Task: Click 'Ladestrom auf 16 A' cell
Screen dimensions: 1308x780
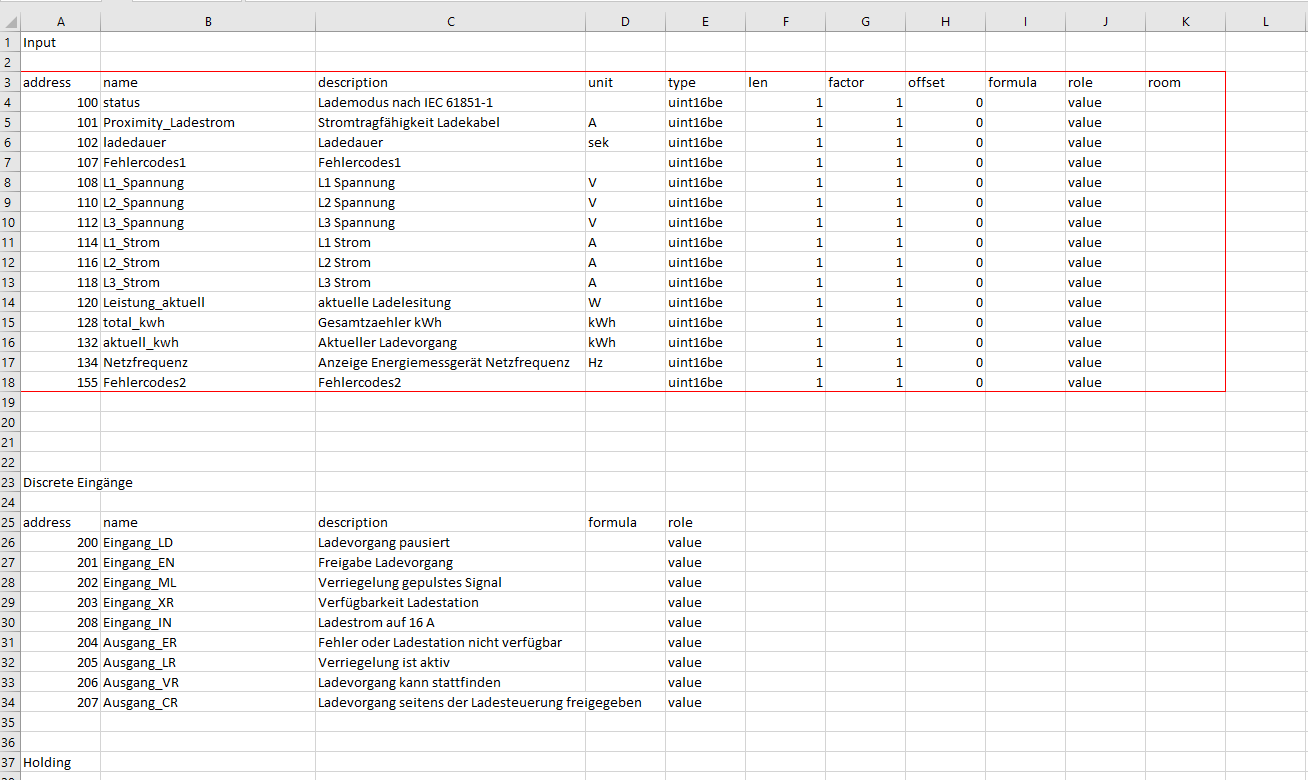Action: (x=451, y=622)
